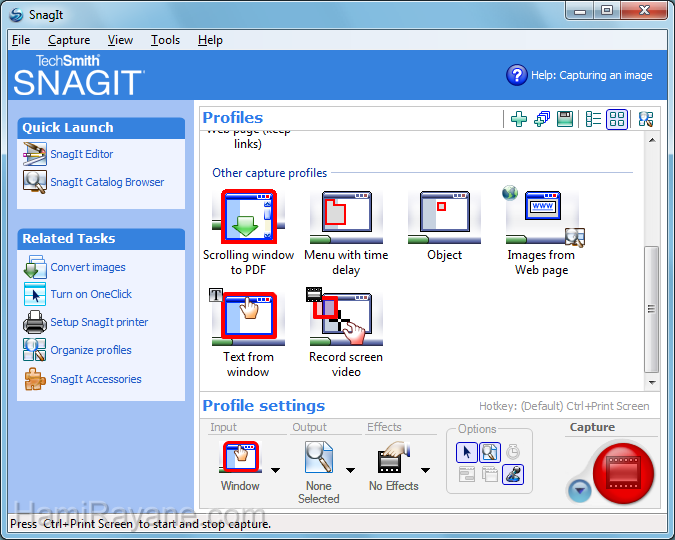Click the Organize profiles link
The width and height of the screenshot is (675, 540).
[x=91, y=350]
